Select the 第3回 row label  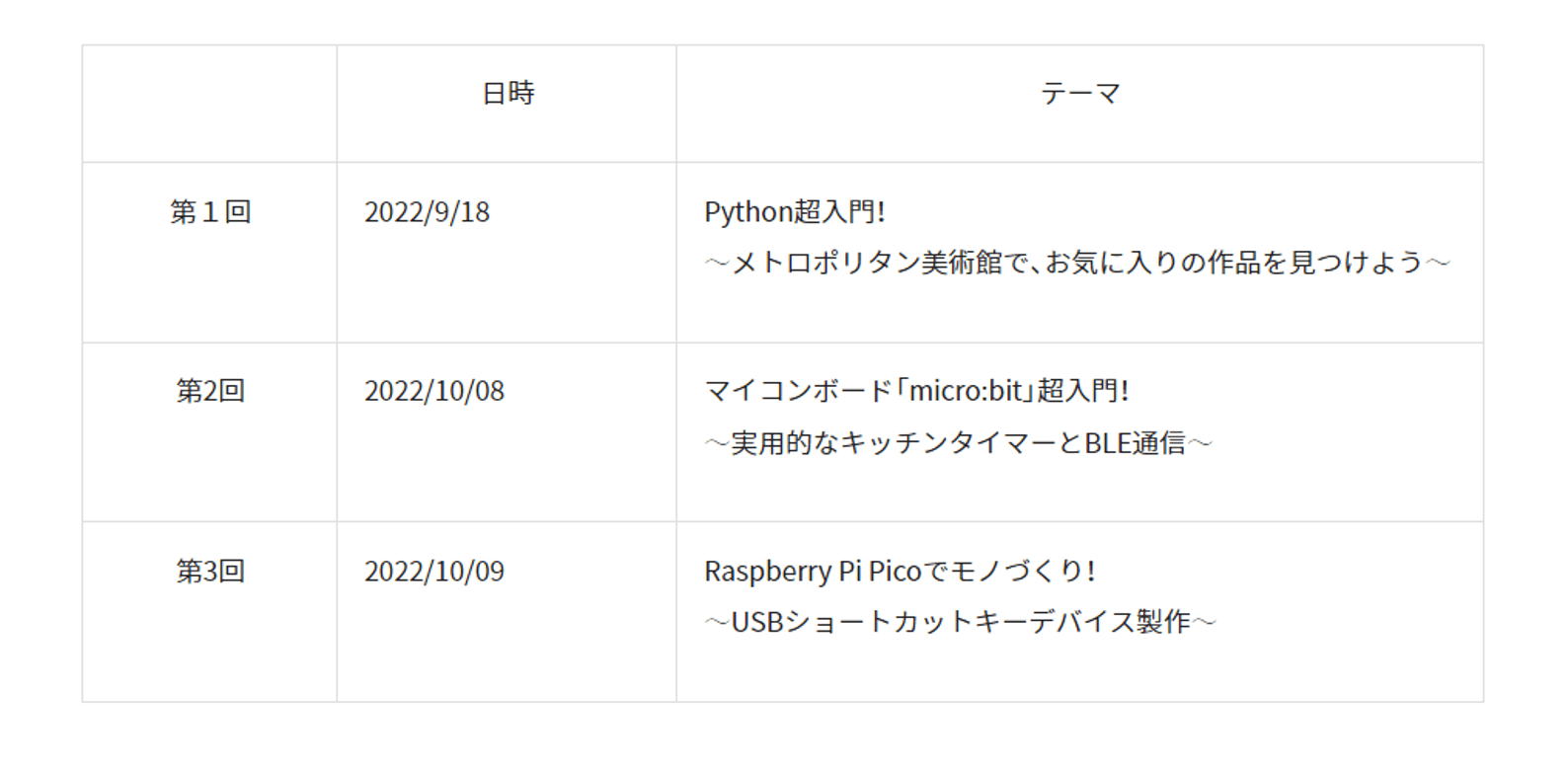click(x=210, y=571)
